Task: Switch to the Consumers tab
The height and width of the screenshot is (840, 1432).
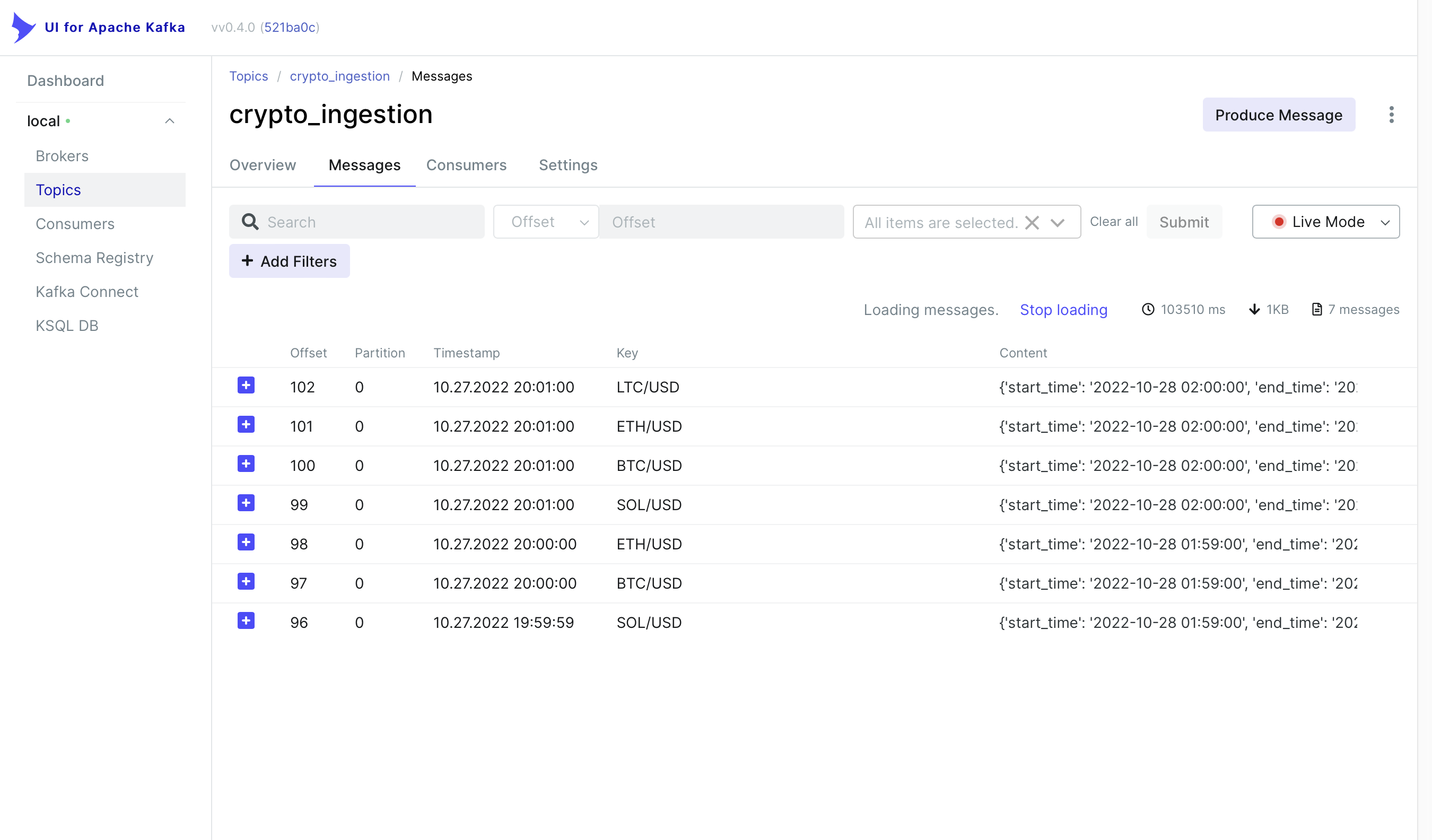Action: tap(466, 165)
